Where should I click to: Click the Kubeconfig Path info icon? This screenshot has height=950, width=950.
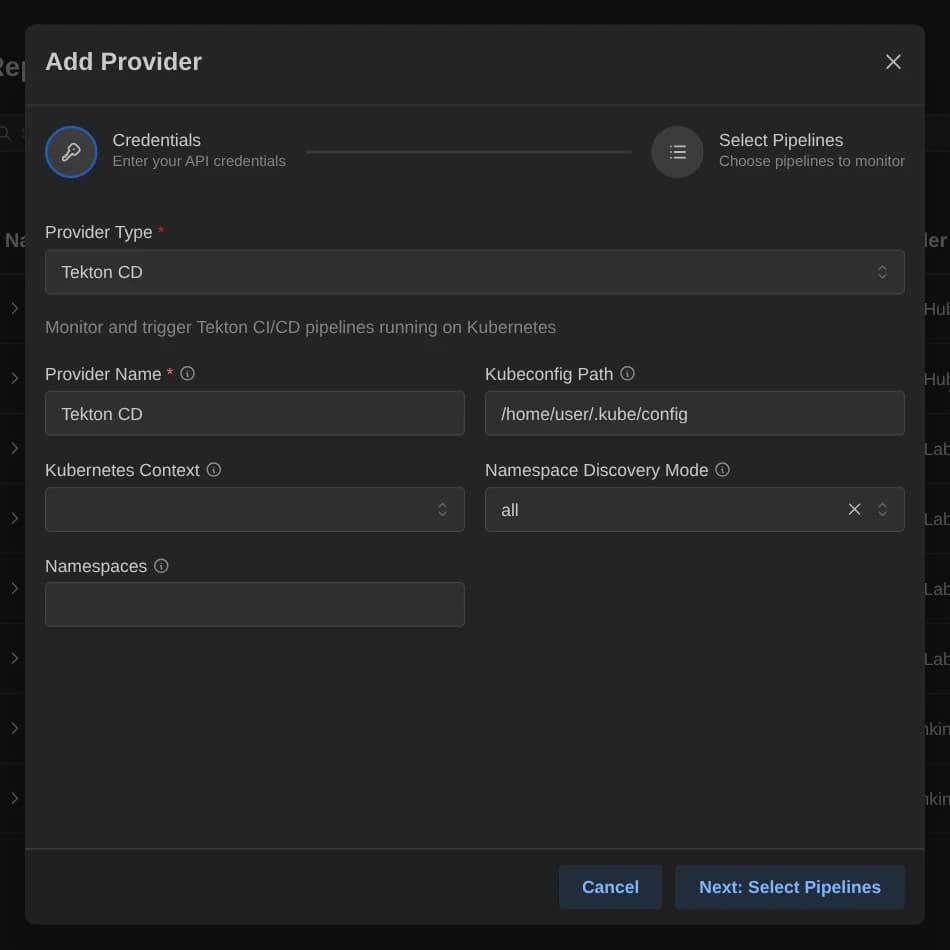coord(627,374)
